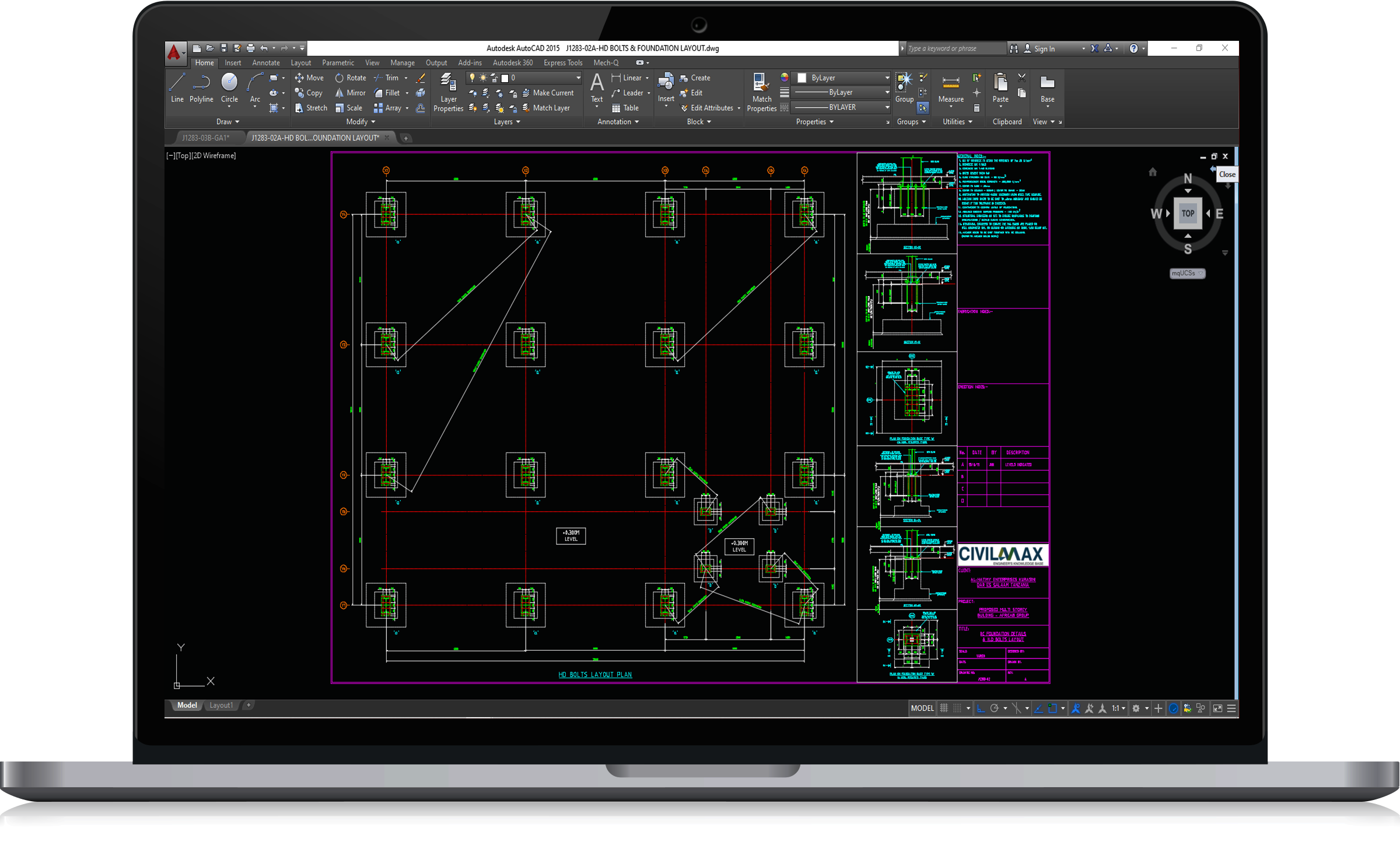Pick the Scale tool
This screenshot has height=842, width=1400.
tap(348, 108)
